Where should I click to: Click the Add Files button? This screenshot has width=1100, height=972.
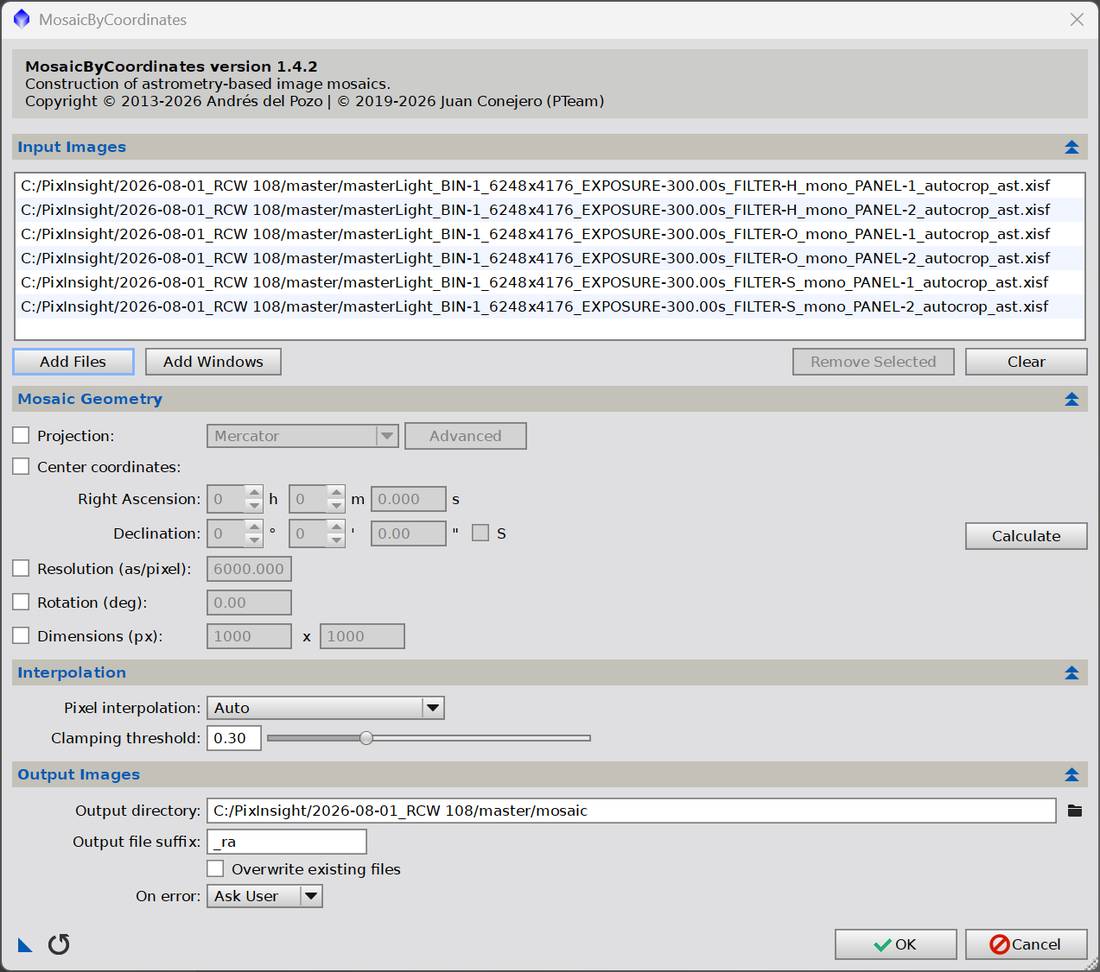point(73,362)
